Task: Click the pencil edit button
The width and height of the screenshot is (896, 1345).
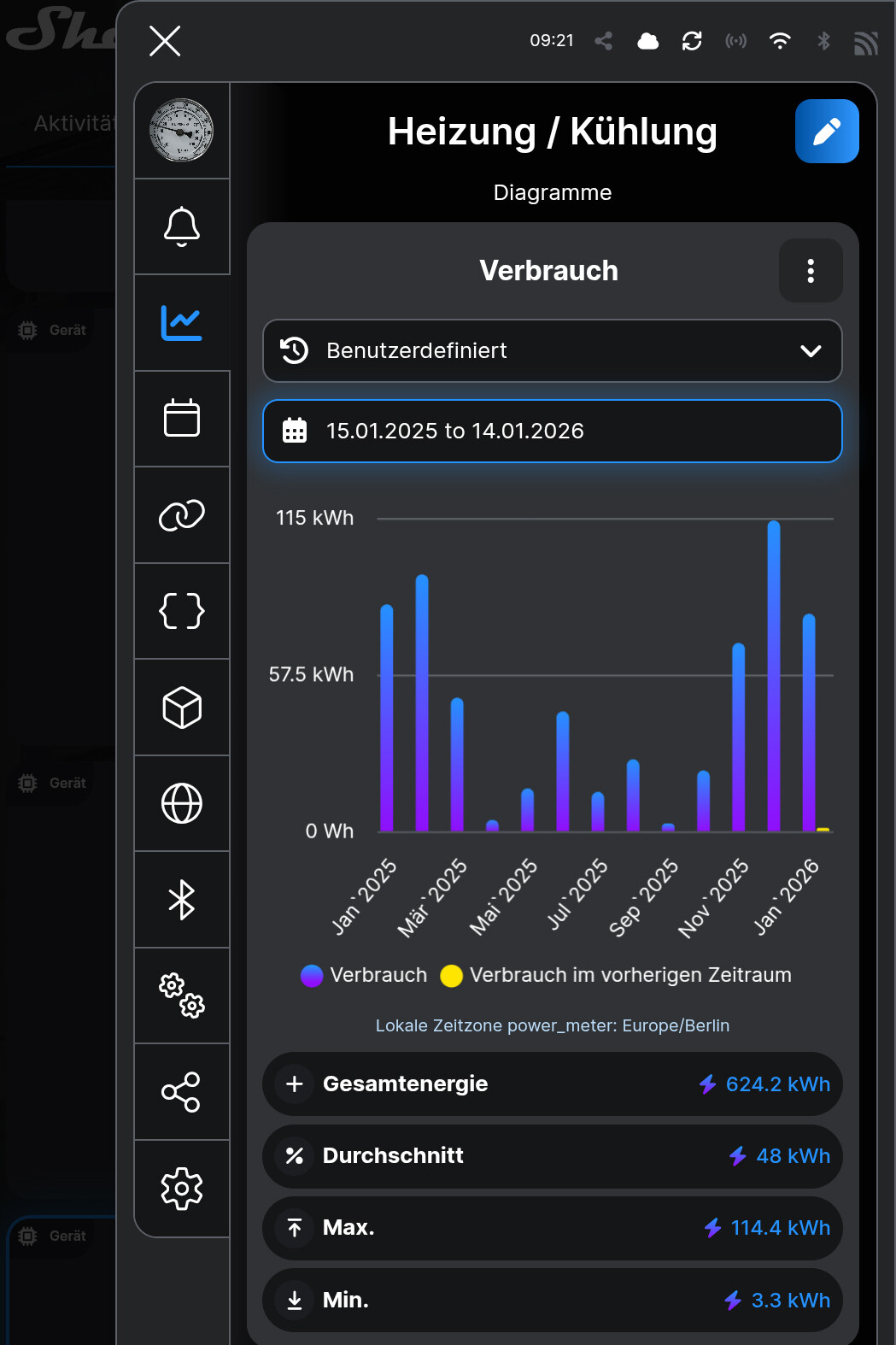Action: (x=826, y=132)
